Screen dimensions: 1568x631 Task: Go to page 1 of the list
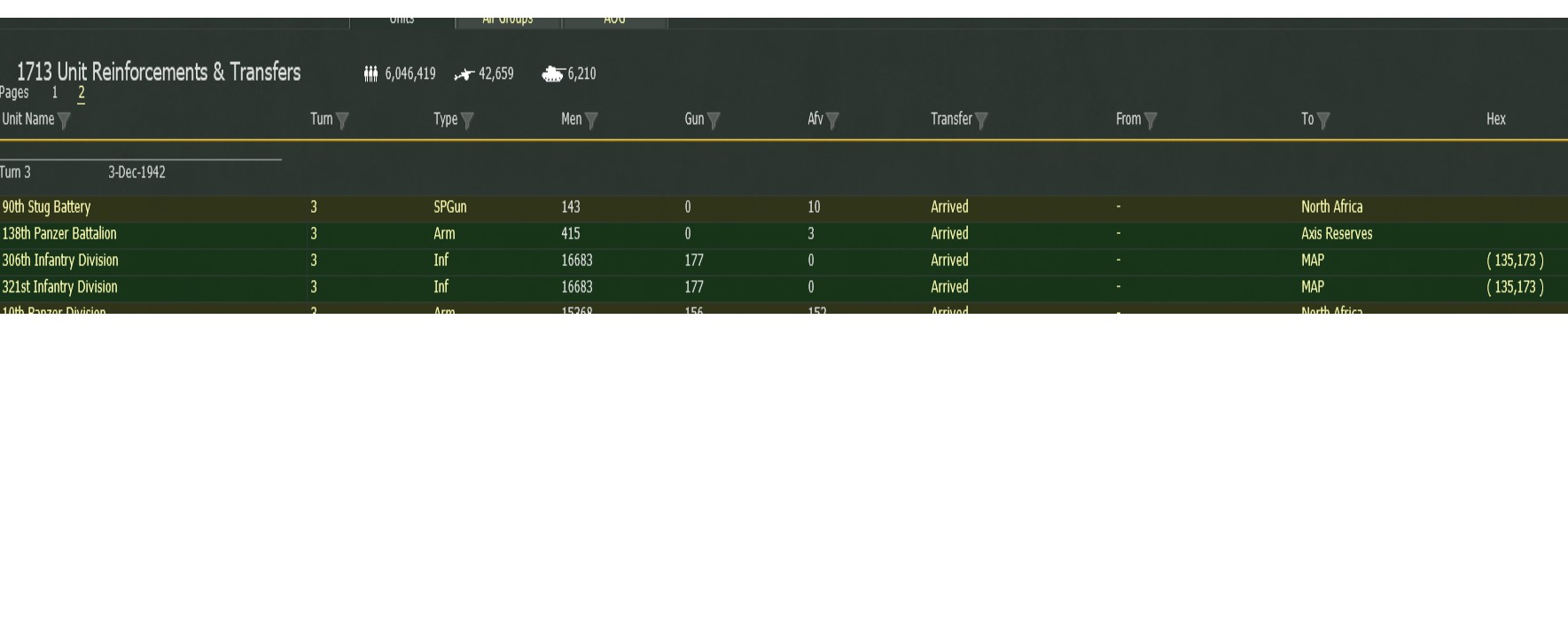[x=54, y=93]
